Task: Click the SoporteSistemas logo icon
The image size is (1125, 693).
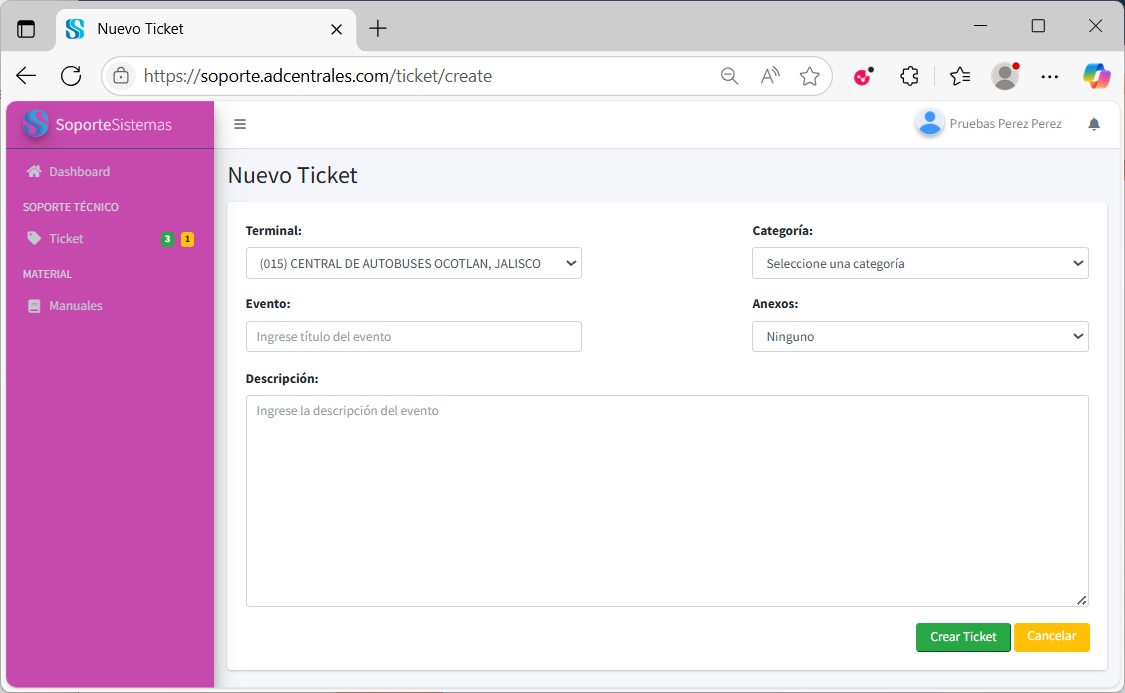Action: [36, 124]
